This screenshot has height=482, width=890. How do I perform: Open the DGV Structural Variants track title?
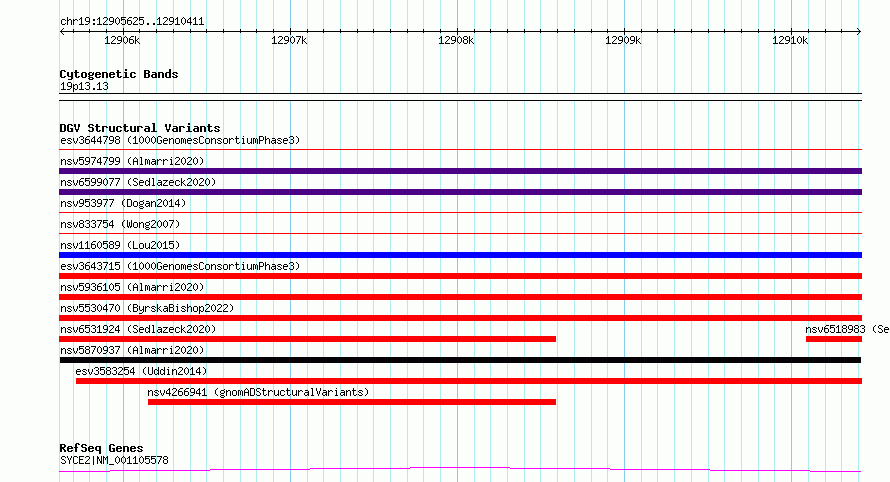[140, 128]
